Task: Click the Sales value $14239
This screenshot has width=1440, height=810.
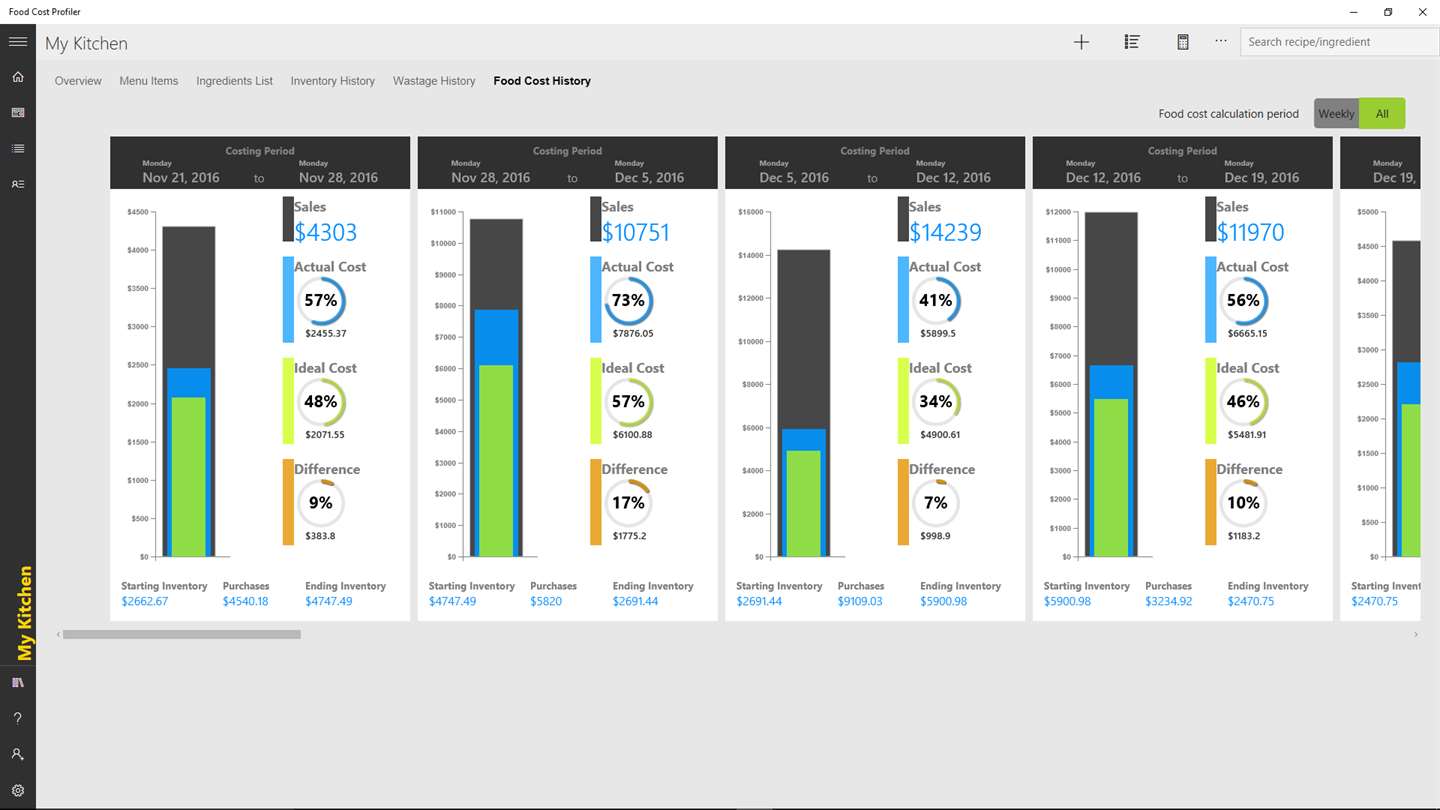Action: coord(945,232)
